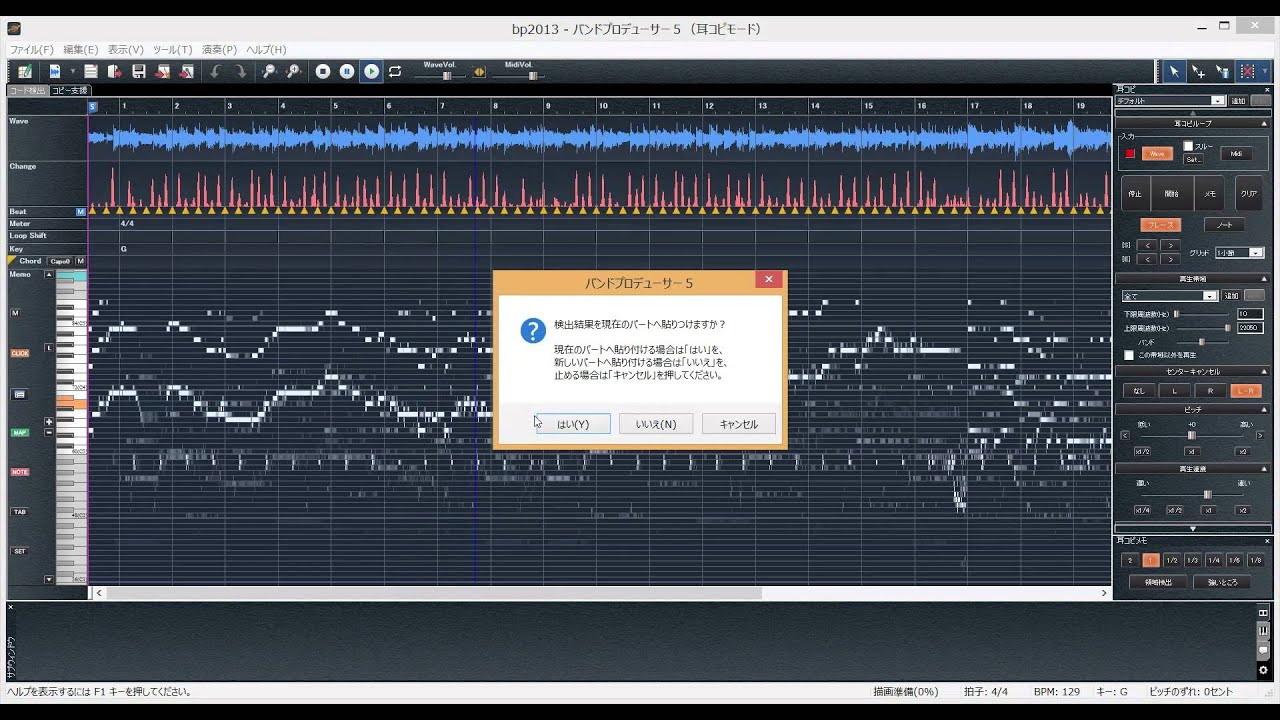Pause playback with the toolbar pause button
This screenshot has width=1280, height=720.
tap(347, 71)
